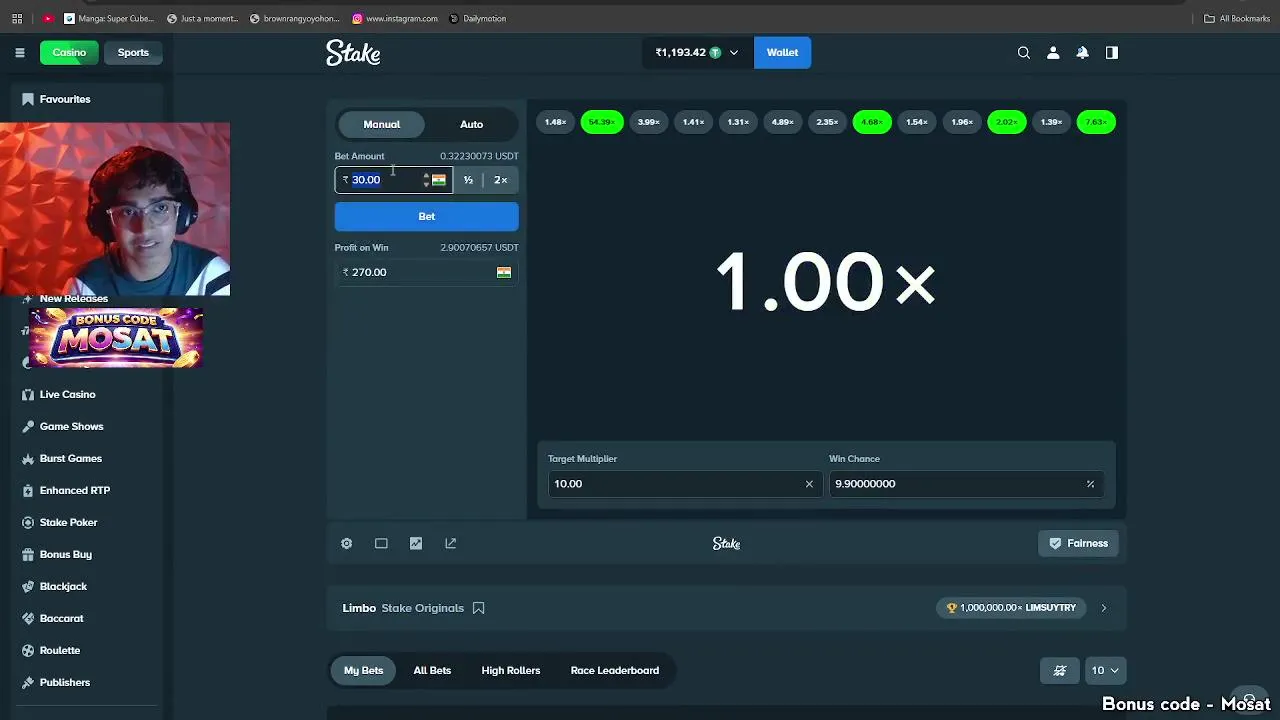
Task: Switch to brownrangyoyohon browser tab
Action: point(295,18)
